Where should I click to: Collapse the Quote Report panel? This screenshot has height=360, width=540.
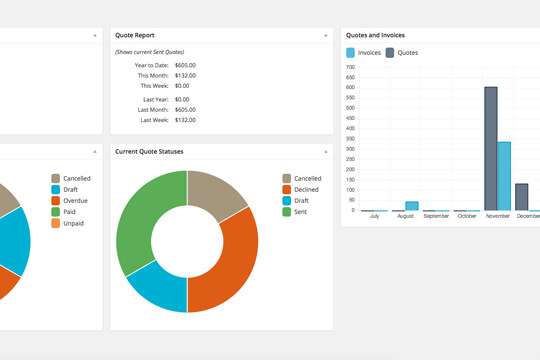(325, 35)
